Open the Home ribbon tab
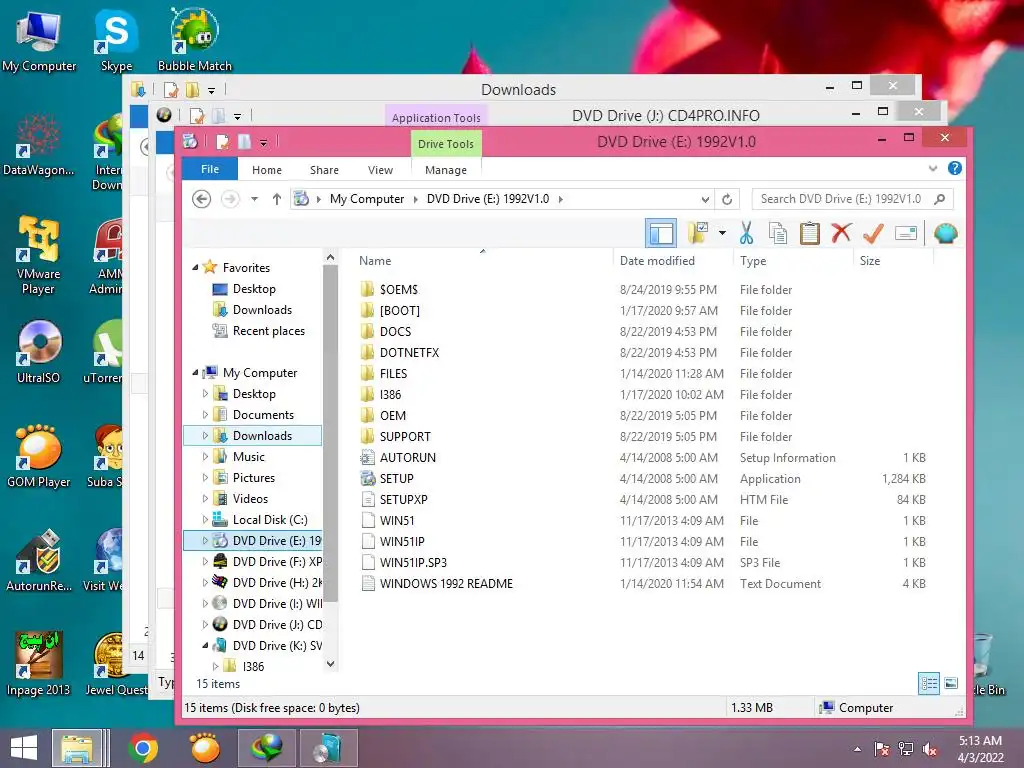Screen dimensions: 1024x768 point(266,170)
